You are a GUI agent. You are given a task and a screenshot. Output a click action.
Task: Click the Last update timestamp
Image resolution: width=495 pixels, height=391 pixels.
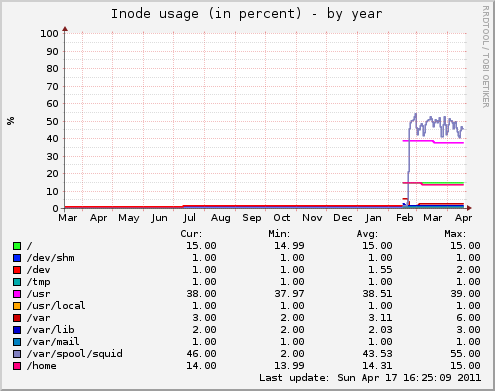tap(370, 378)
